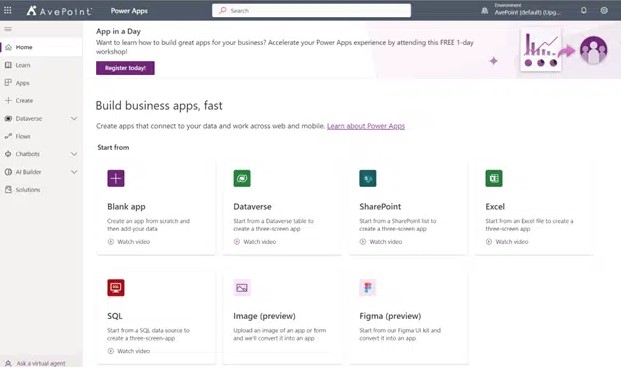Click the Apps grid icon in sidebar
The height and width of the screenshot is (368, 621).
pyautogui.click(x=8, y=83)
